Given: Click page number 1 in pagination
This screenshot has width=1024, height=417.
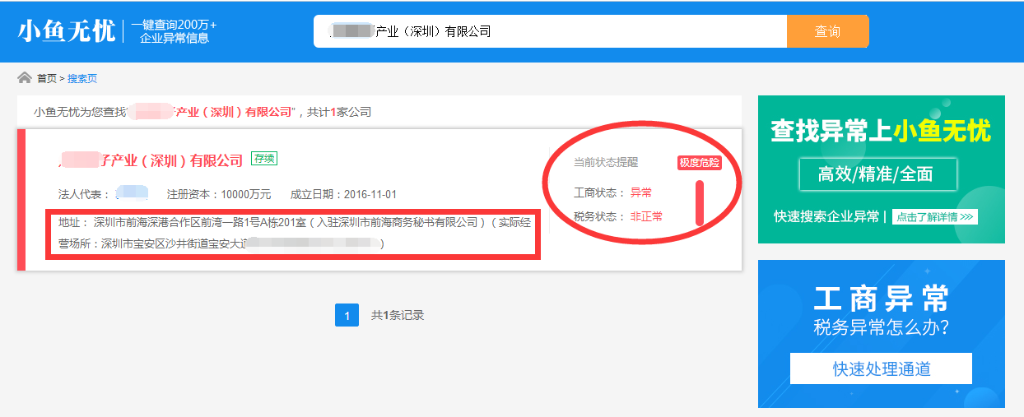Looking at the screenshot, I should (347, 315).
